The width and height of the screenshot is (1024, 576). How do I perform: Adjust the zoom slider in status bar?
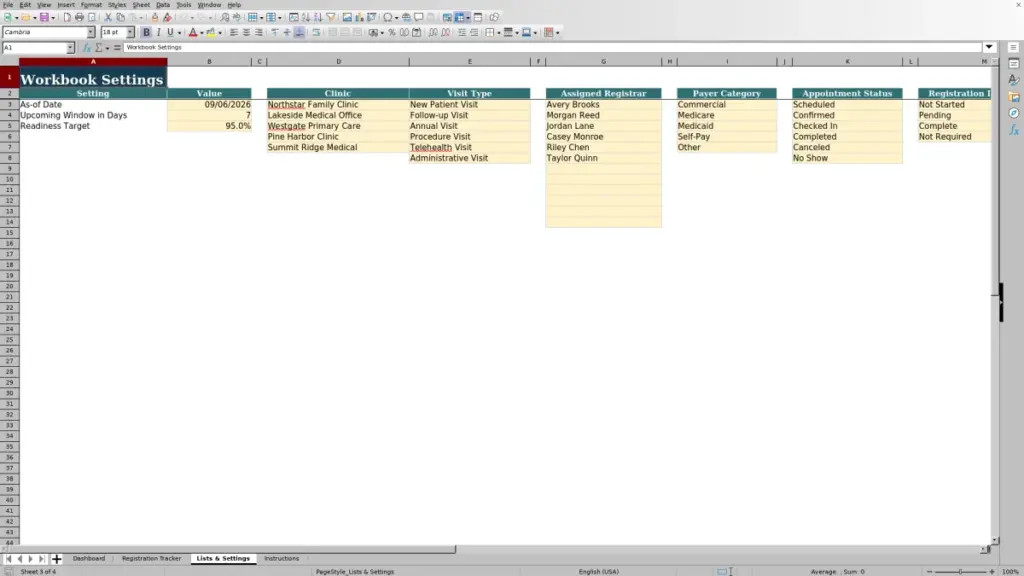pos(960,572)
